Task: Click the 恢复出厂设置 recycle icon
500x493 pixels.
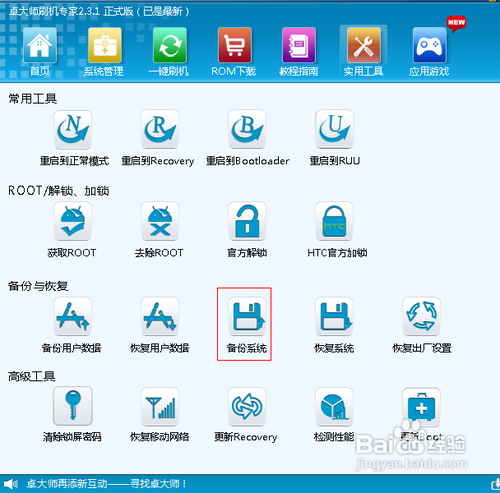Action: [x=422, y=316]
